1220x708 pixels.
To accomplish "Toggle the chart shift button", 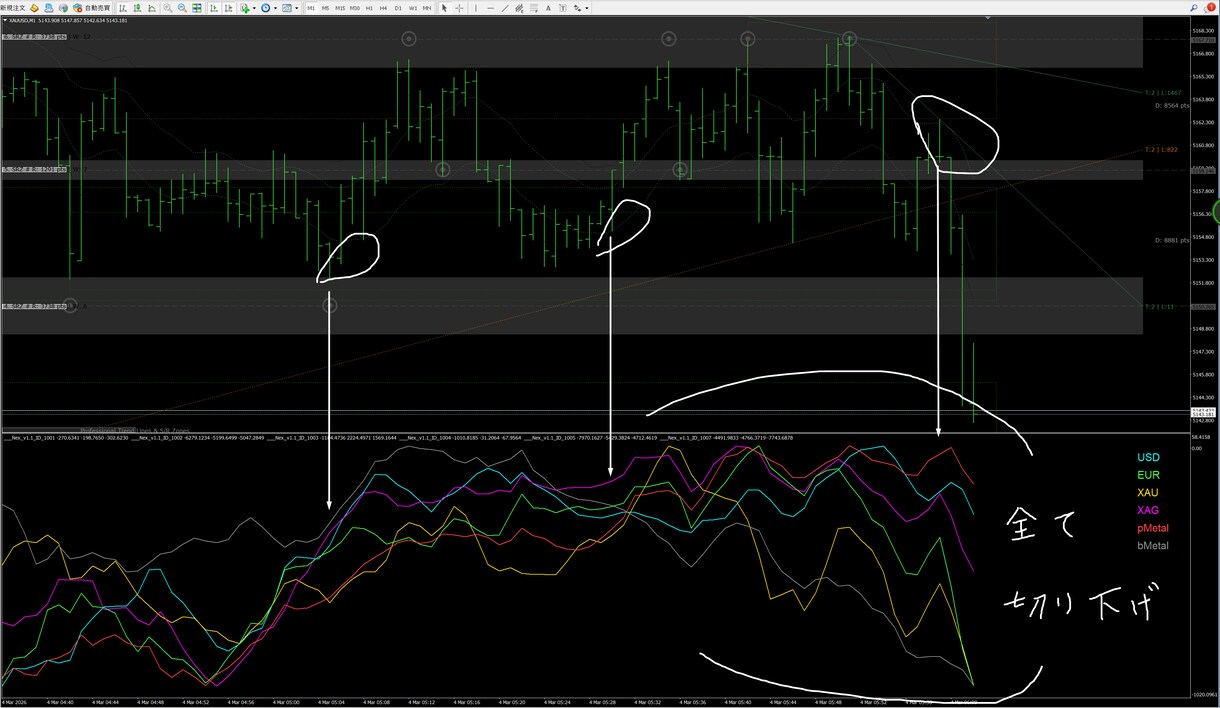I will tap(229, 8).
